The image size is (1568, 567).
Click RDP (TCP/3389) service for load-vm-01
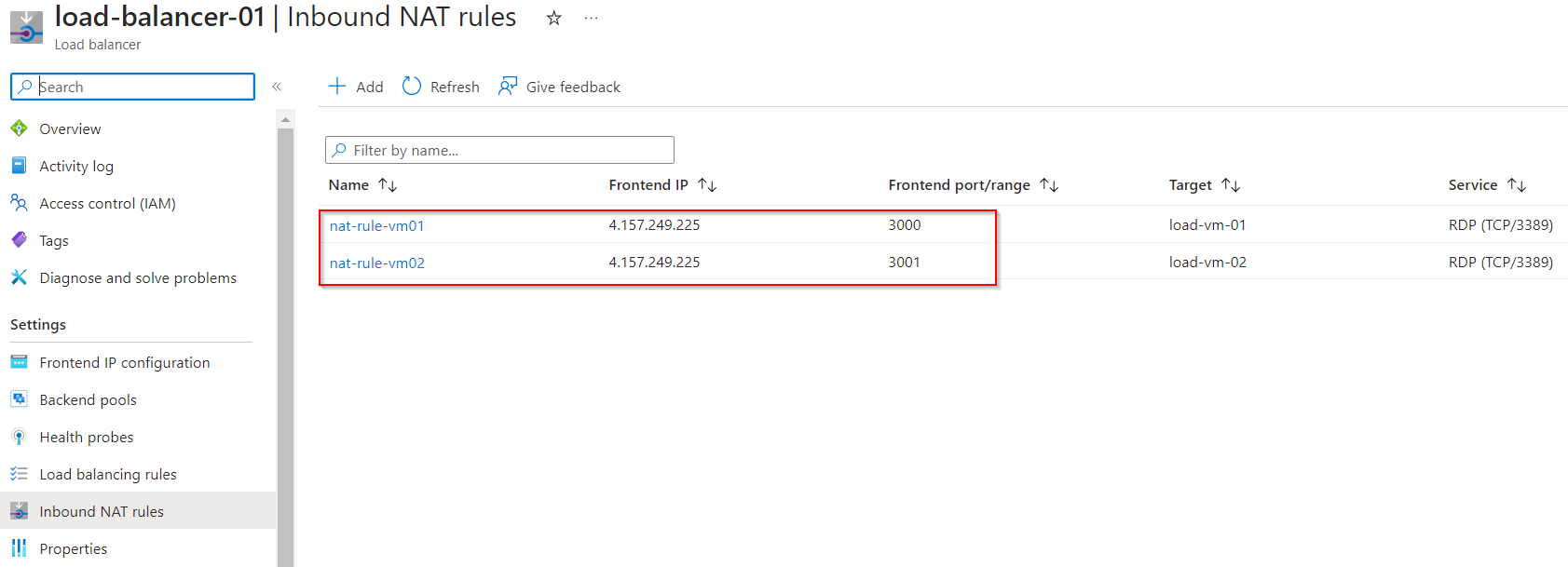[1501, 224]
